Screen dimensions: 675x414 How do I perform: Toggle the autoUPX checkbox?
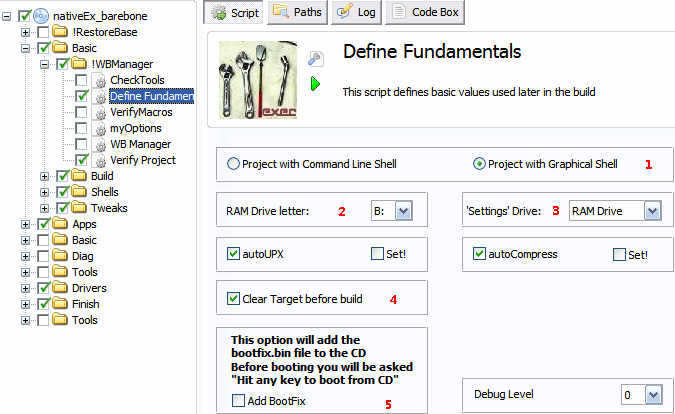click(x=233, y=253)
